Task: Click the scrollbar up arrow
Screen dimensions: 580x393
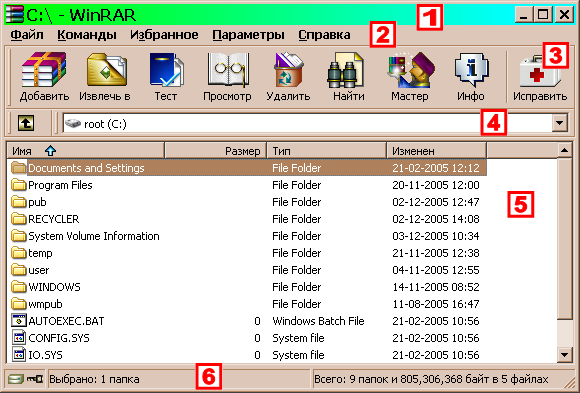Action: coord(564,150)
